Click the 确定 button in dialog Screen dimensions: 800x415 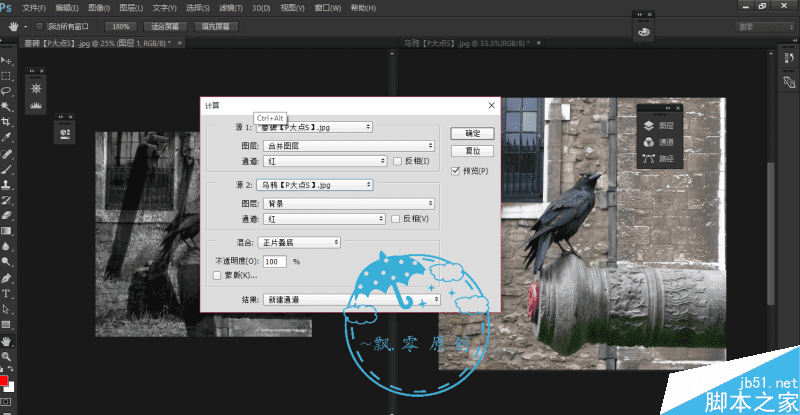472,134
